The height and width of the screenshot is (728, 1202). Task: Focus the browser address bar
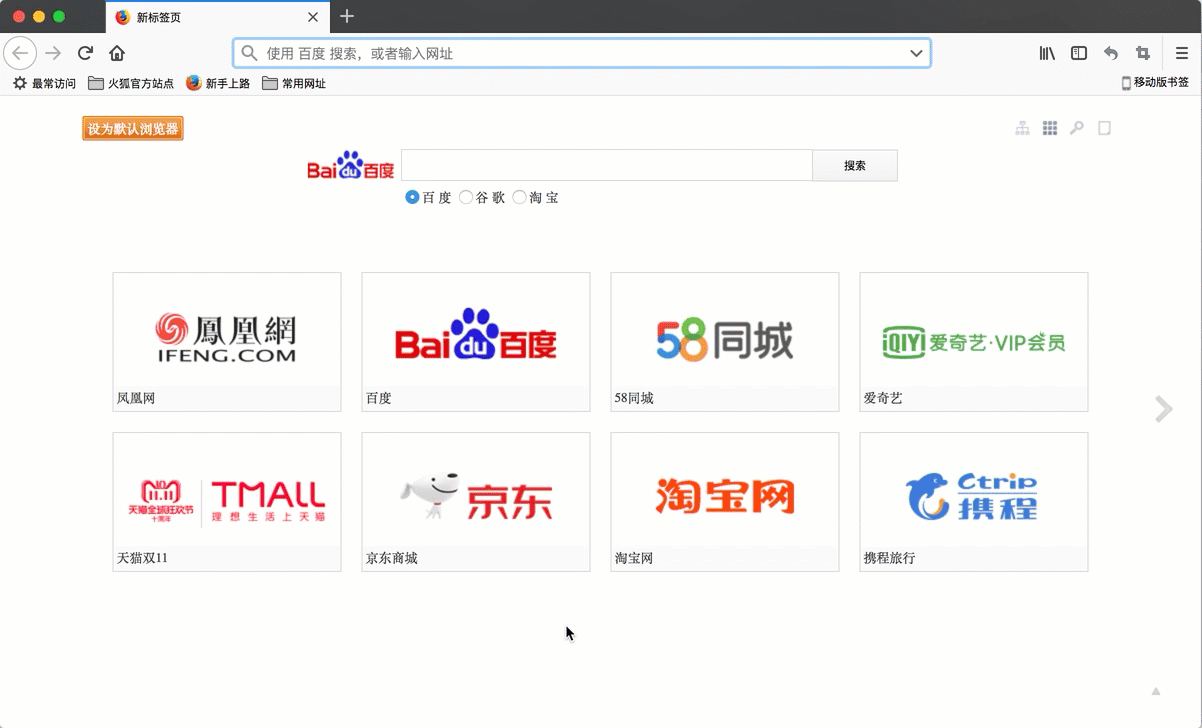click(x=580, y=53)
